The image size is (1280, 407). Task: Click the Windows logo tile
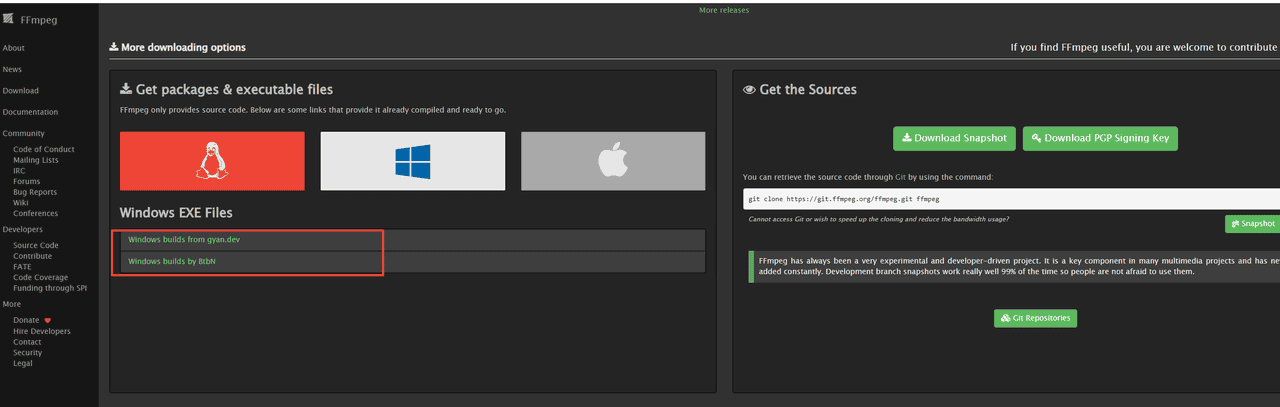coord(412,161)
